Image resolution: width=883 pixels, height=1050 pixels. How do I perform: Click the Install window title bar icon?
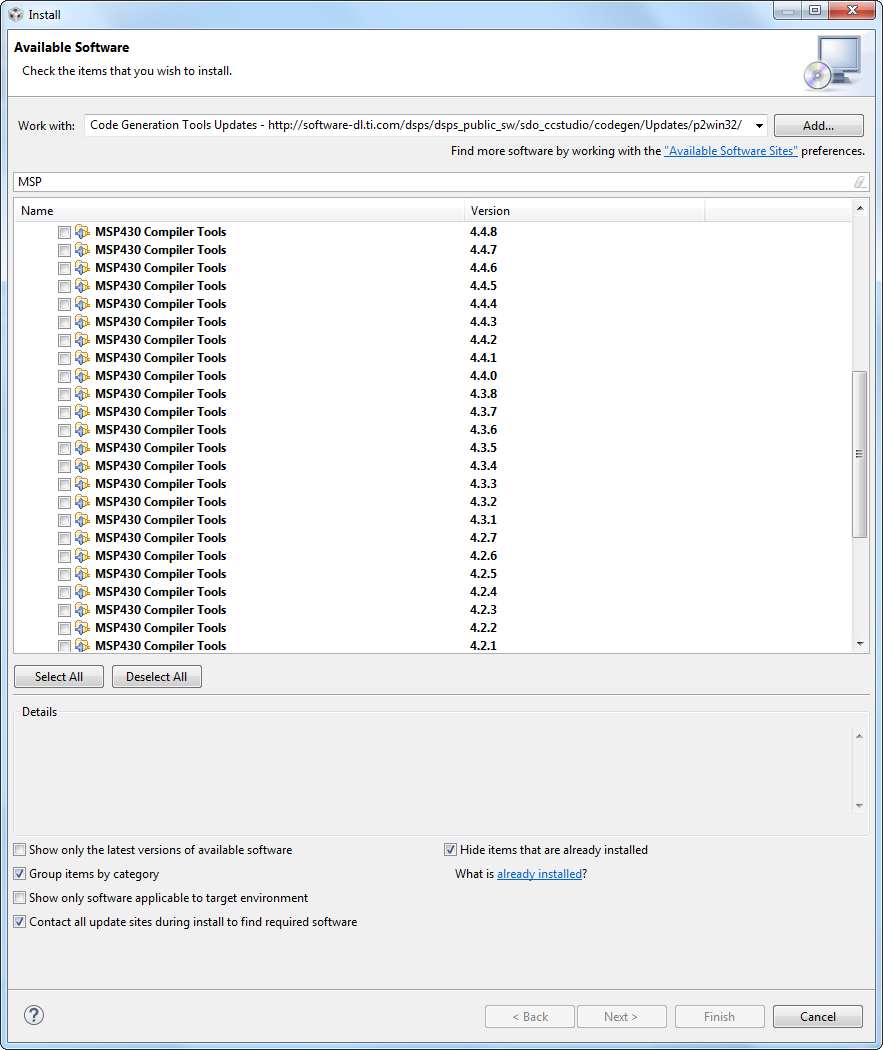(x=15, y=14)
